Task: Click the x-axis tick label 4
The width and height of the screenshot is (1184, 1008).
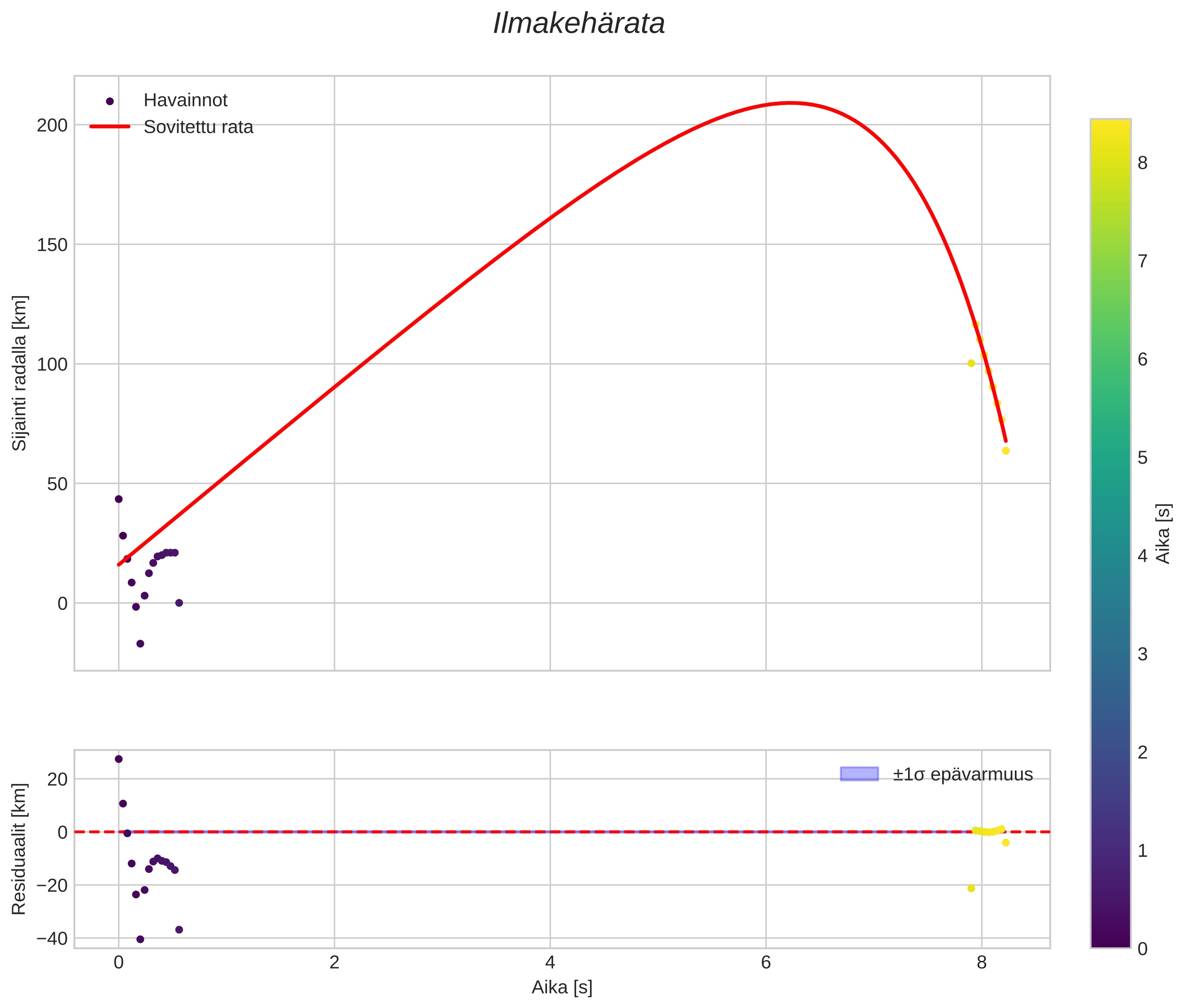Action: 550,963
